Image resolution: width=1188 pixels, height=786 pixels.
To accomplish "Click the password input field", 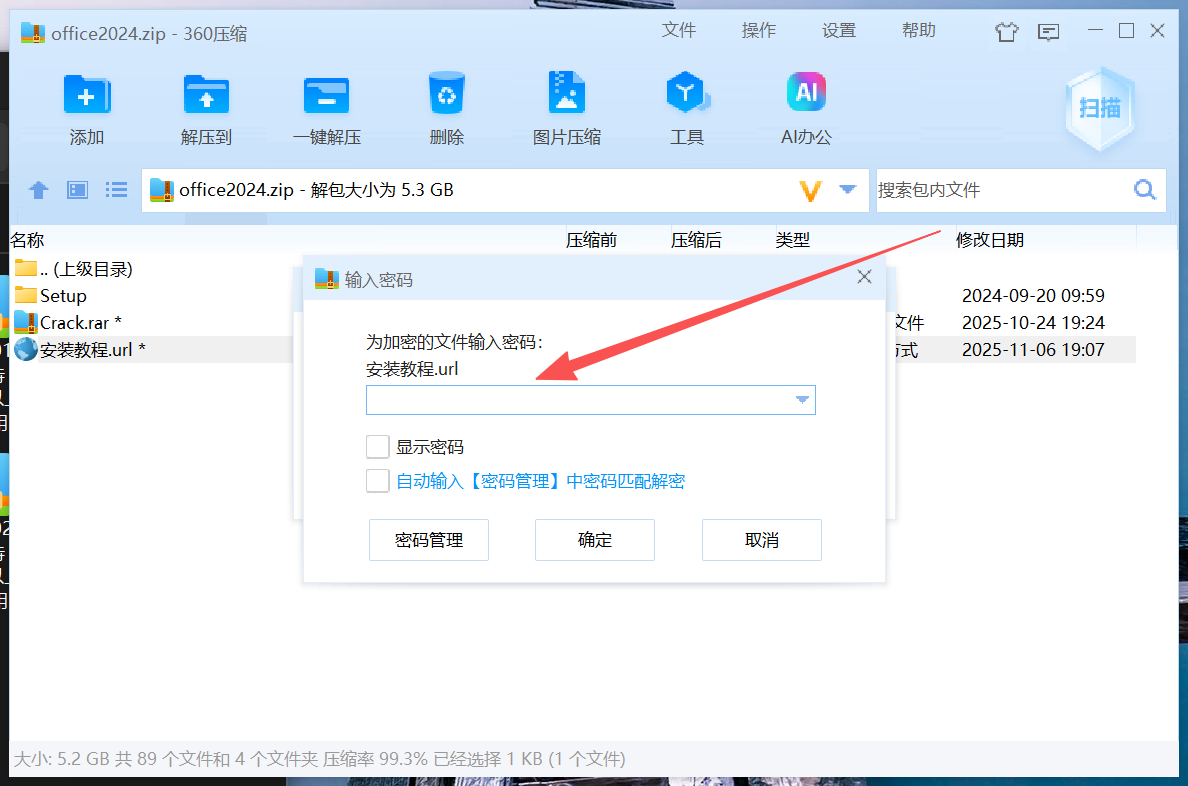I will click(580, 399).
